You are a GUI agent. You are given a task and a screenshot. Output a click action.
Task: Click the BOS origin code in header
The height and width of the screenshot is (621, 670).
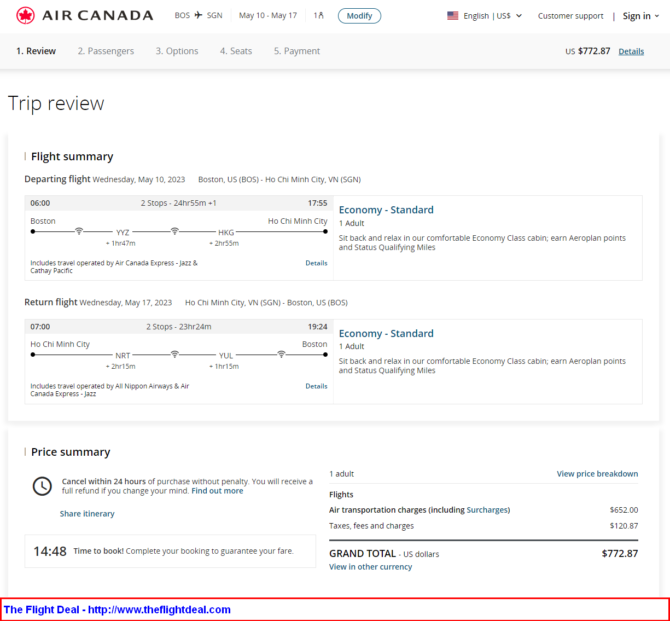coord(182,15)
